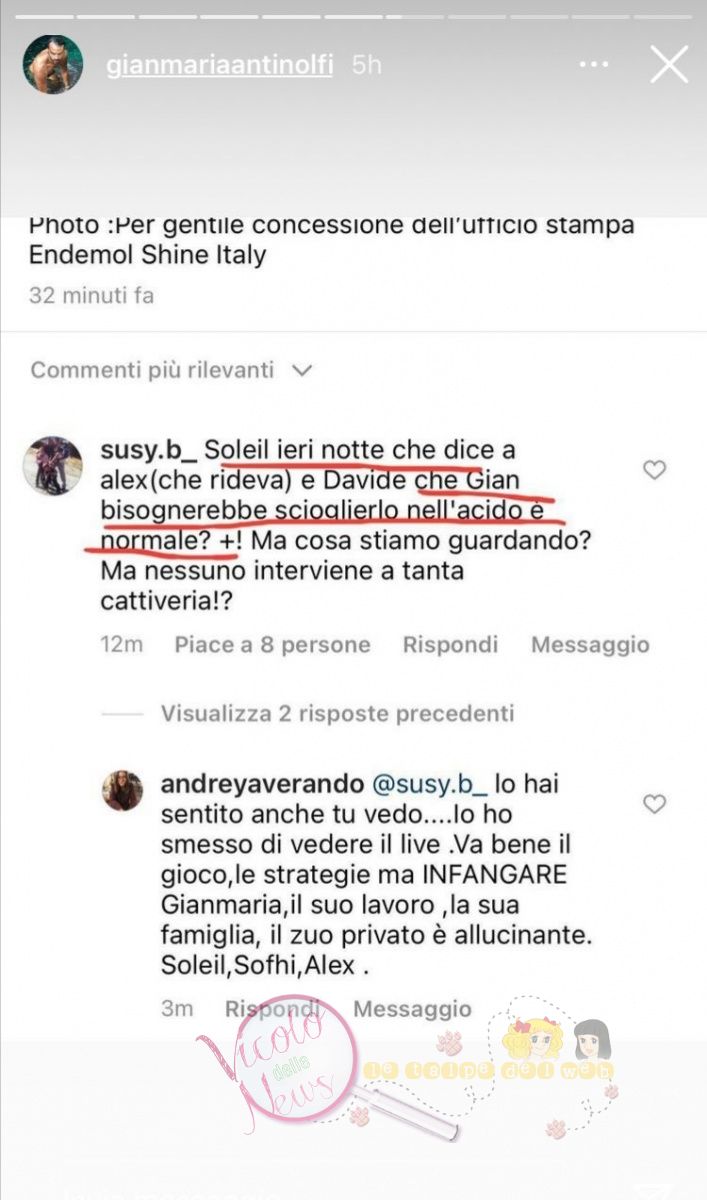Tap Rispondi under andreyaverando comment

(x=272, y=1009)
